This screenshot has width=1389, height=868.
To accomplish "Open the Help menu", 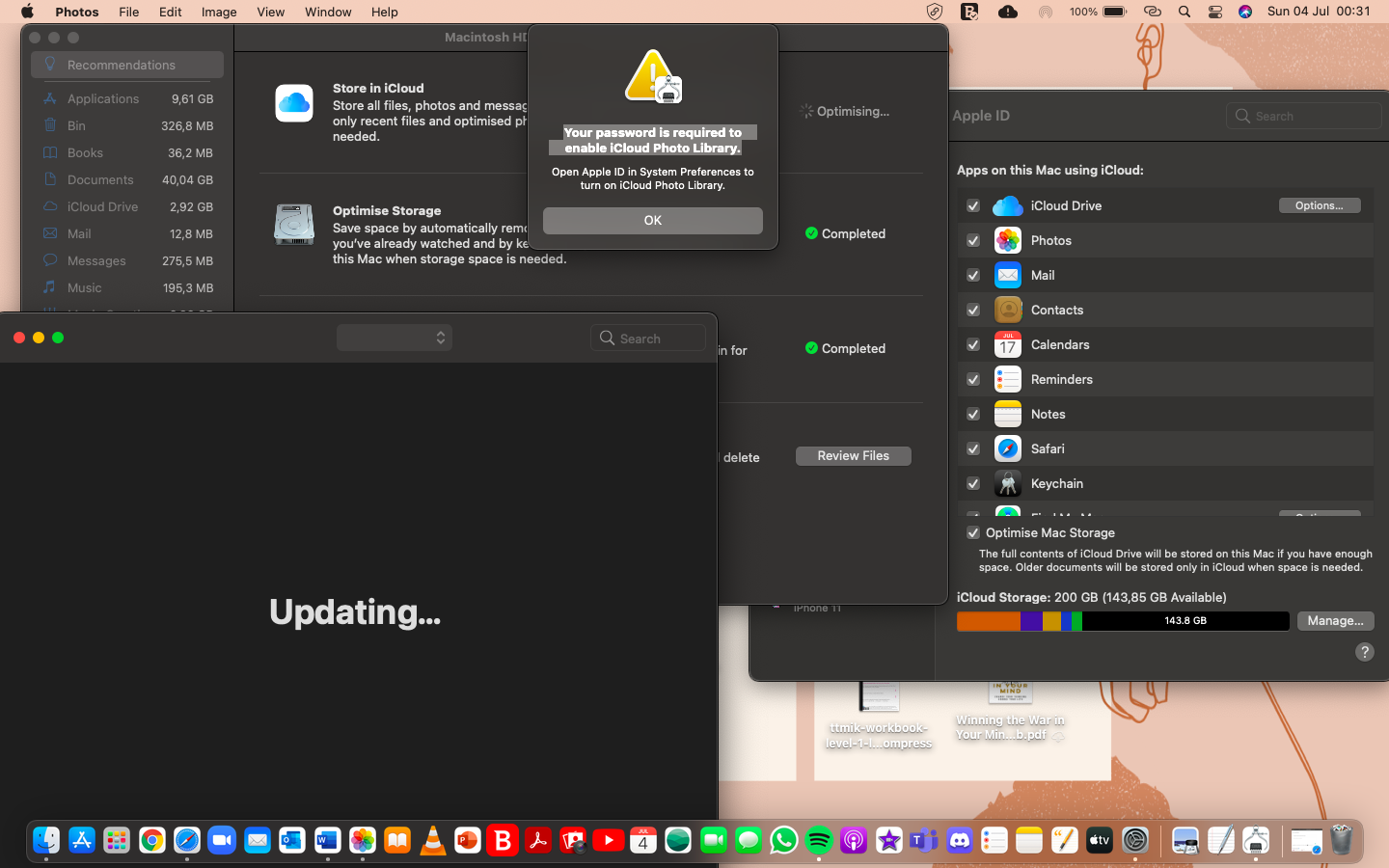I will click(385, 12).
